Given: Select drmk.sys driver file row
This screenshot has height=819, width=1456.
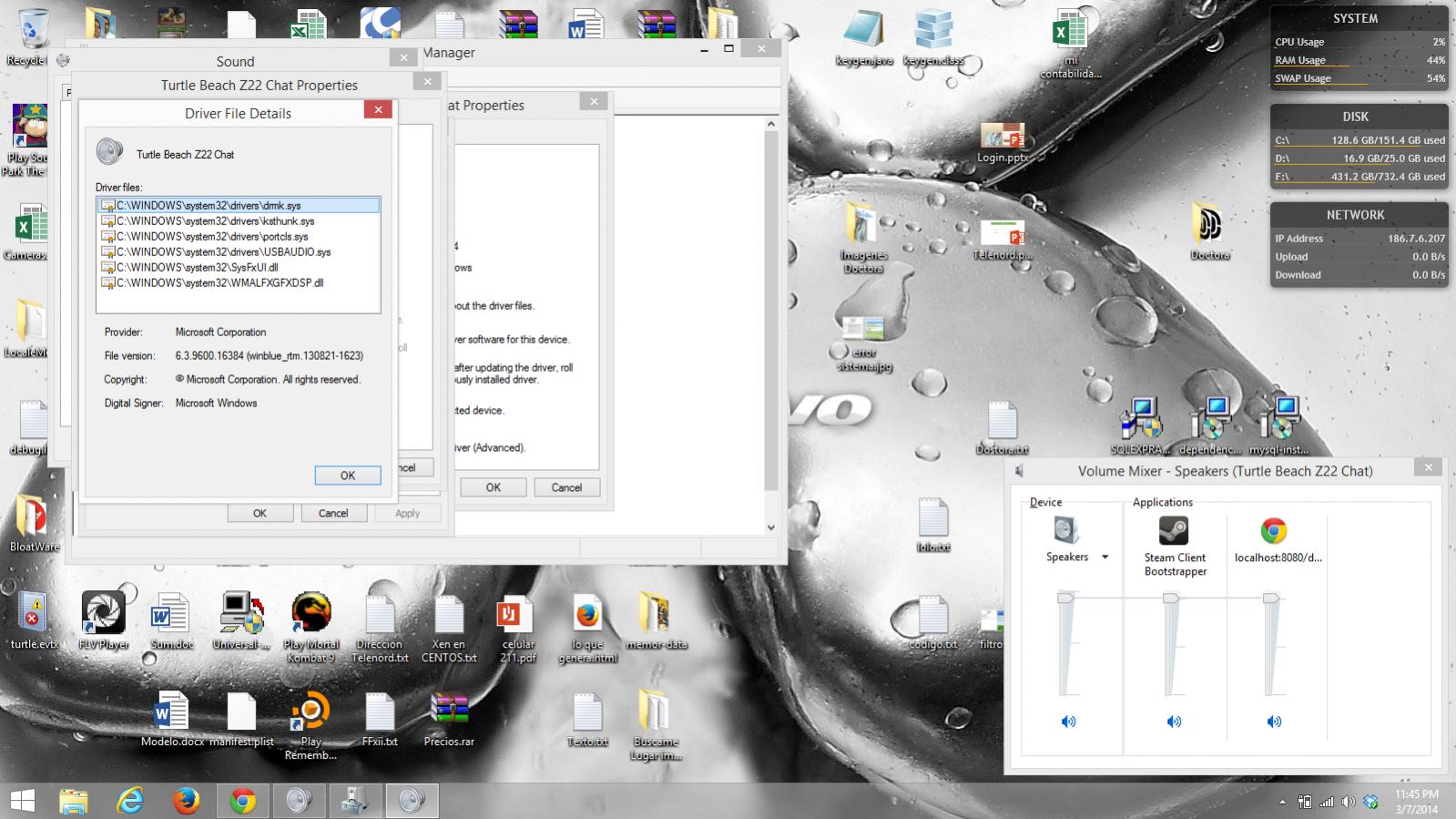Looking at the screenshot, I should point(239,206).
